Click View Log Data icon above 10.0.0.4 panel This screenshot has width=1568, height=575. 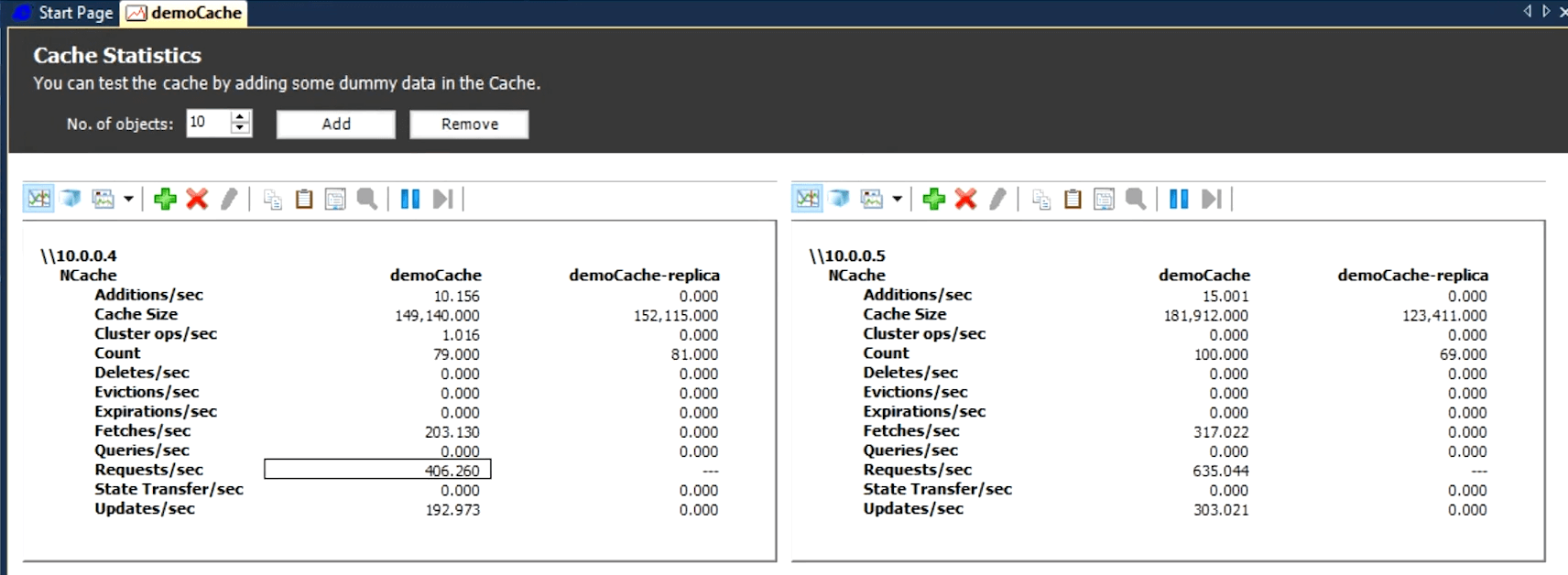pyautogui.click(x=71, y=199)
